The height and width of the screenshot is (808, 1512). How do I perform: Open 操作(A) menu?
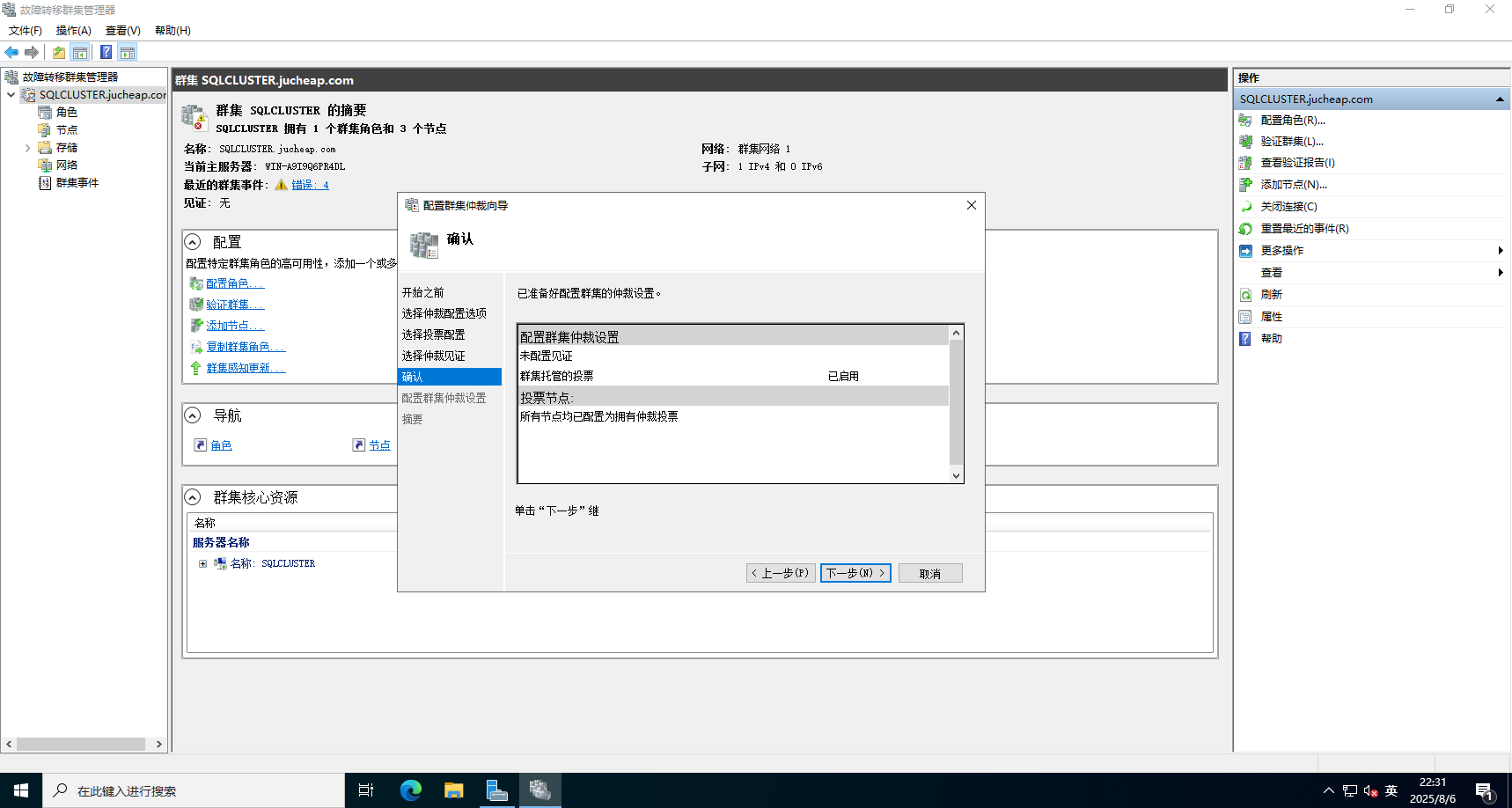tap(74, 30)
